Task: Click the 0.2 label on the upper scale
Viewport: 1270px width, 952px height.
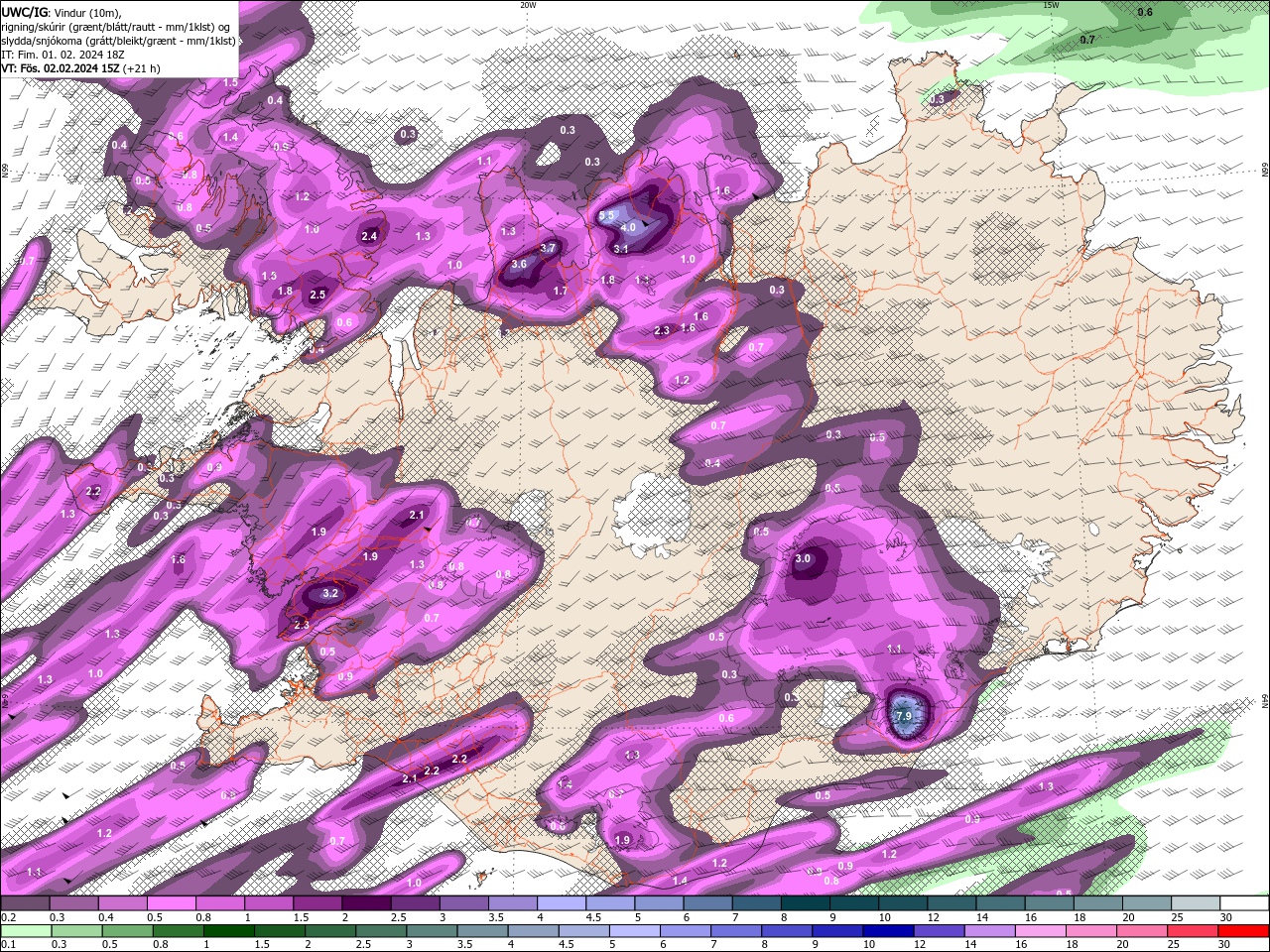Action: (x=8, y=917)
